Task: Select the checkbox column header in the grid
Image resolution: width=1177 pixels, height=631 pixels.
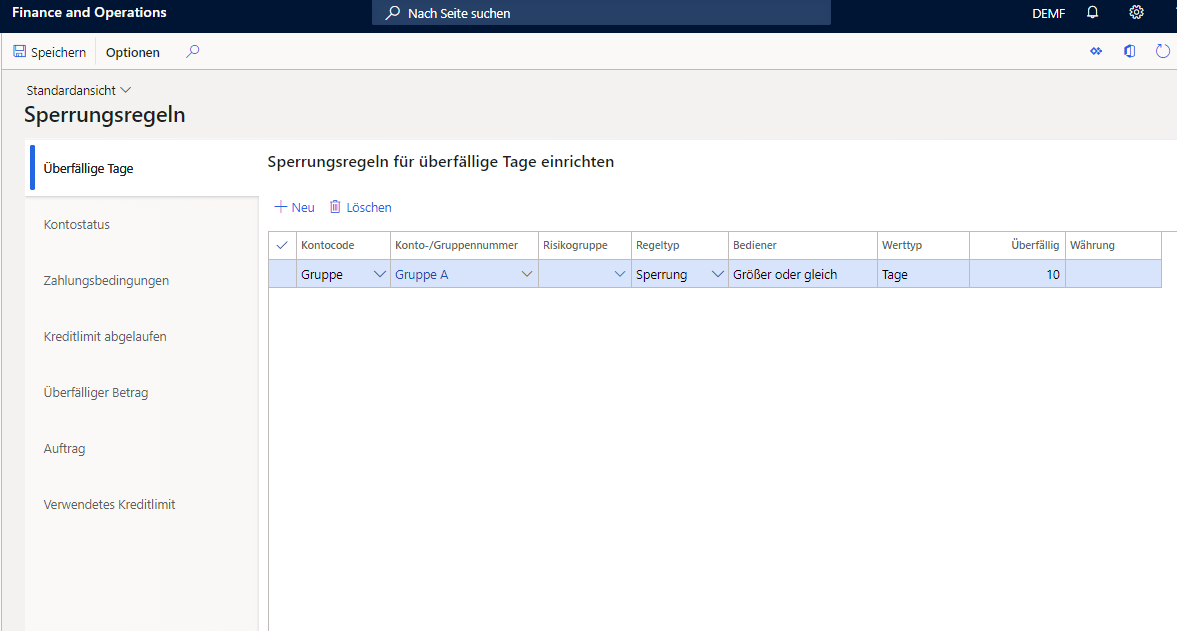Action: (281, 245)
